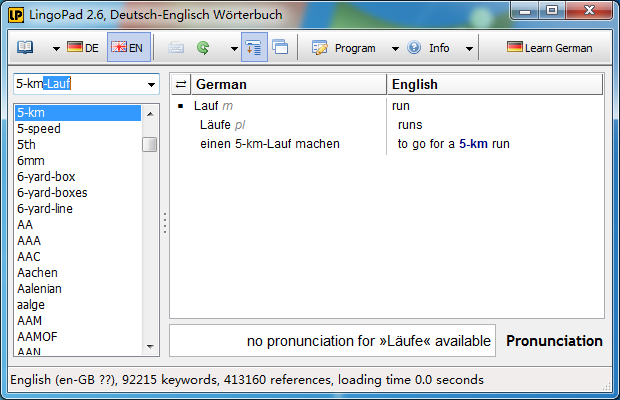This screenshot has height=400, width=620.
Task: Swap language columns with the arrows icon
Action: click(x=181, y=84)
